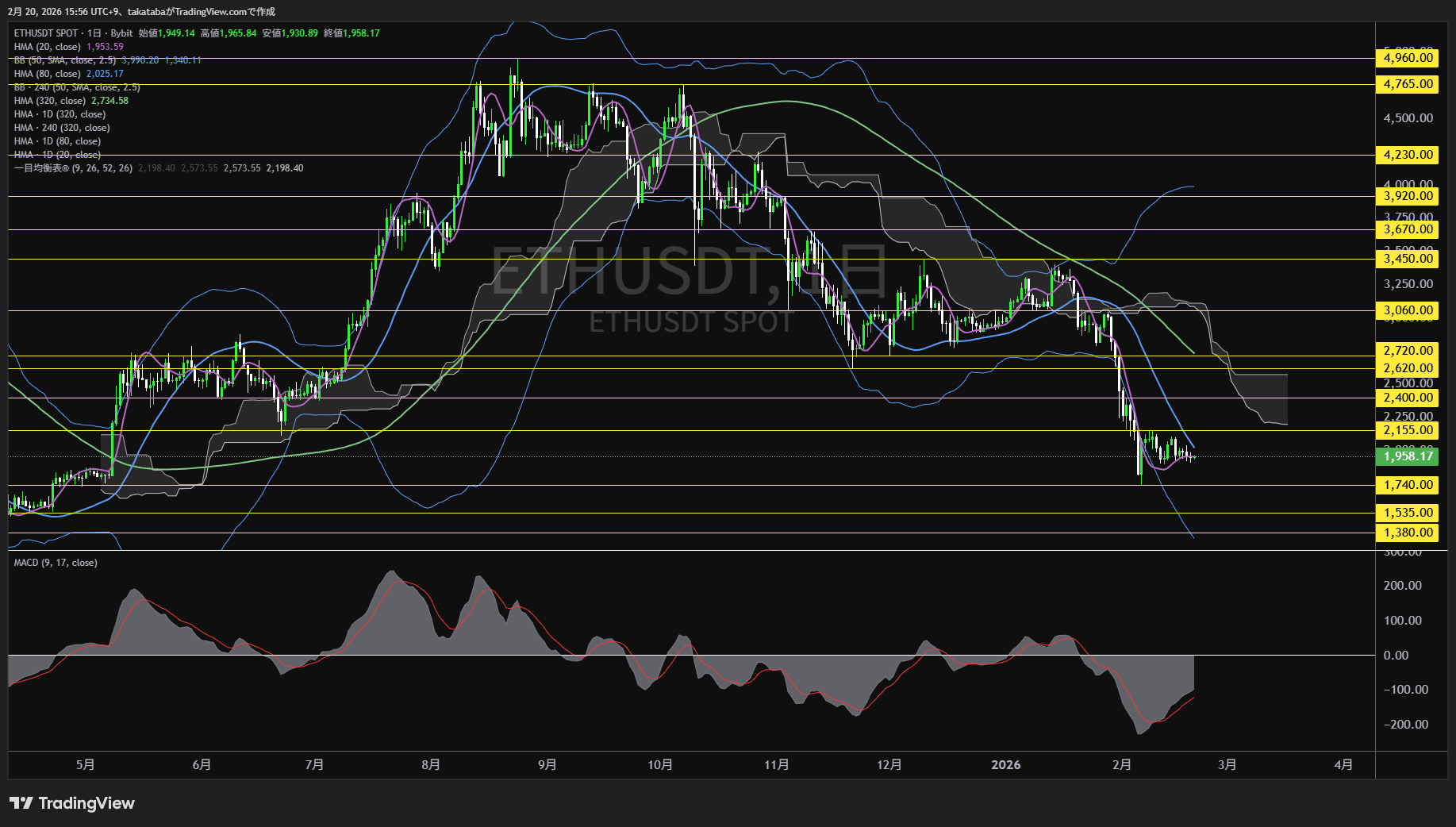Select the 10月 label on time axis
The width and height of the screenshot is (1456, 827).
pos(659,765)
